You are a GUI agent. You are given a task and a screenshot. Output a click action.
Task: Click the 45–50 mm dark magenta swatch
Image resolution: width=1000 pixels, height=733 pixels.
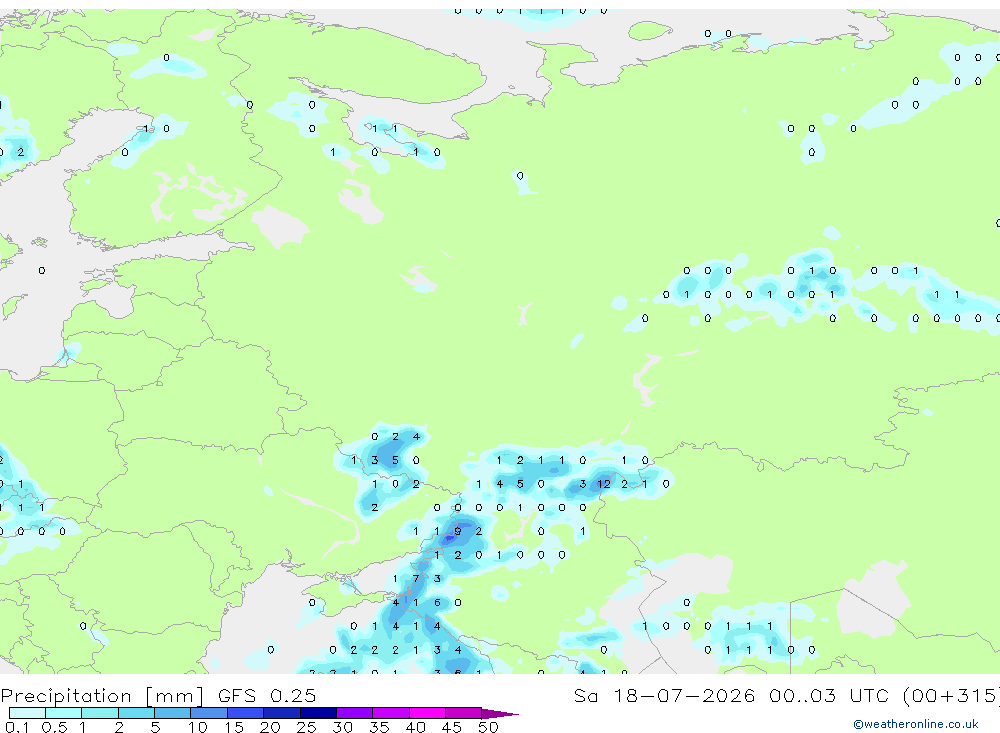464,713
